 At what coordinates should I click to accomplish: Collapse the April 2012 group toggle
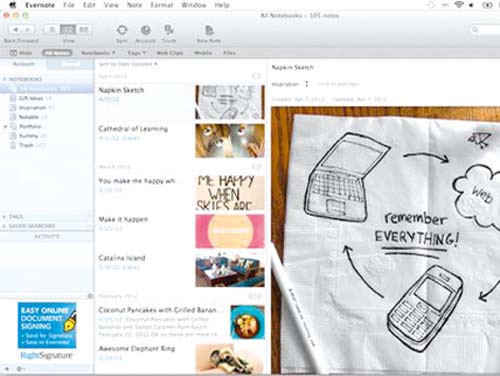click(256, 76)
